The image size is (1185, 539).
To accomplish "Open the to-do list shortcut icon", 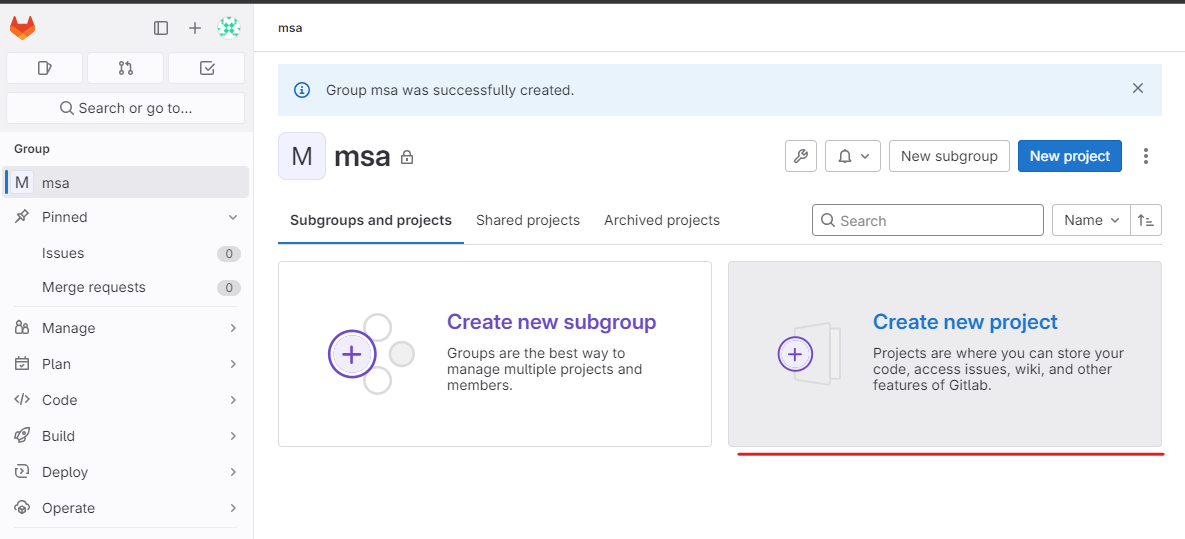I will tap(206, 68).
